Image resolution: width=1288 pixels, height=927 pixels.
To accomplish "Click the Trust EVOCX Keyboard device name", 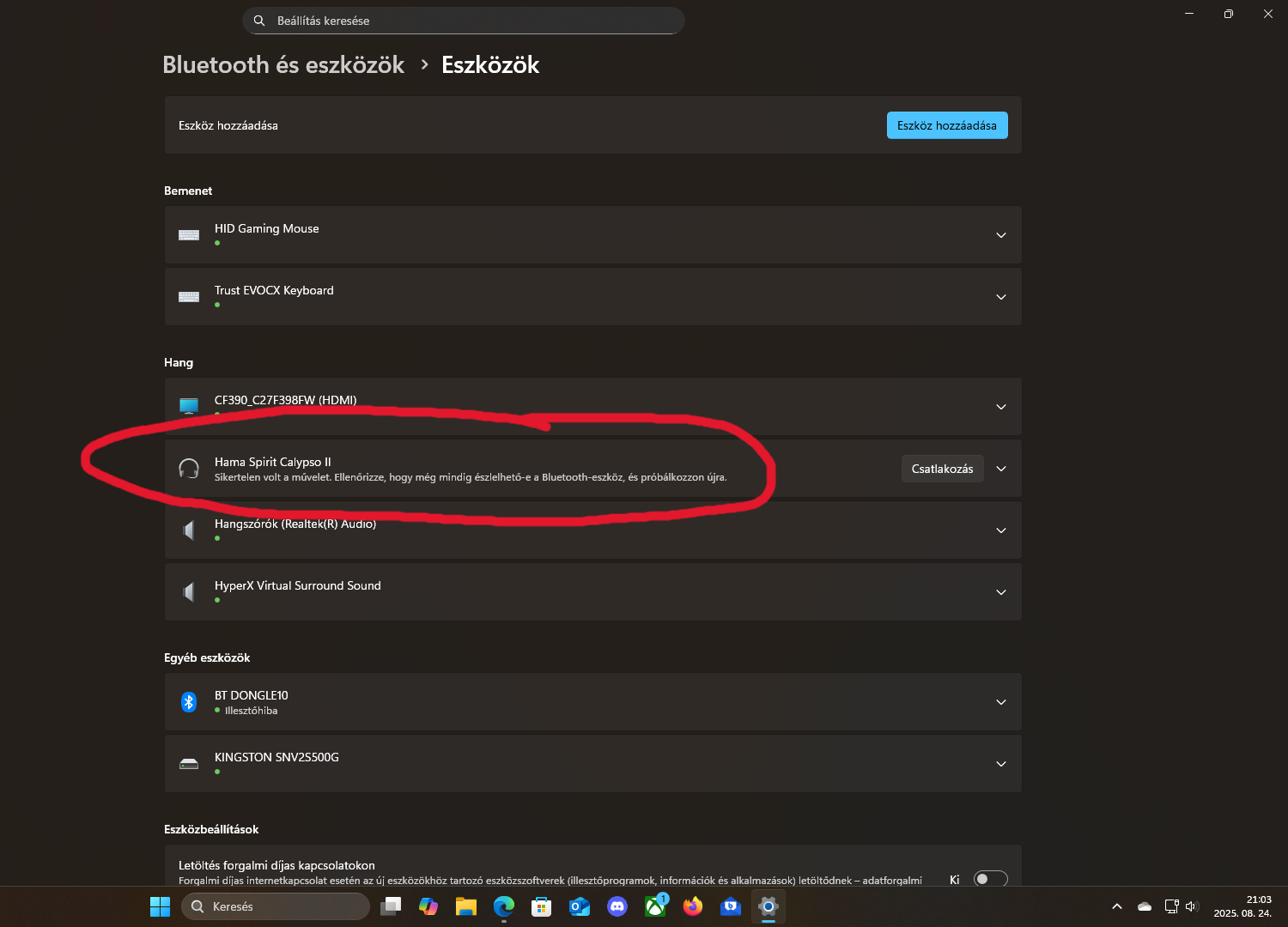I will tap(274, 290).
